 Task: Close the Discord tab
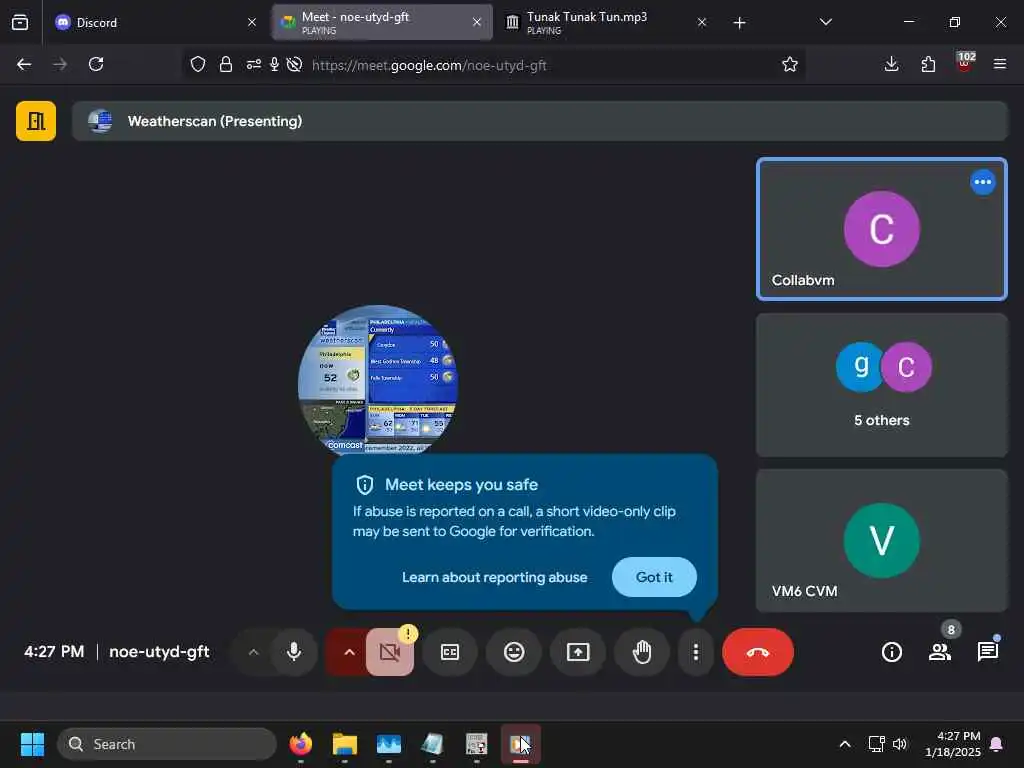tap(252, 22)
